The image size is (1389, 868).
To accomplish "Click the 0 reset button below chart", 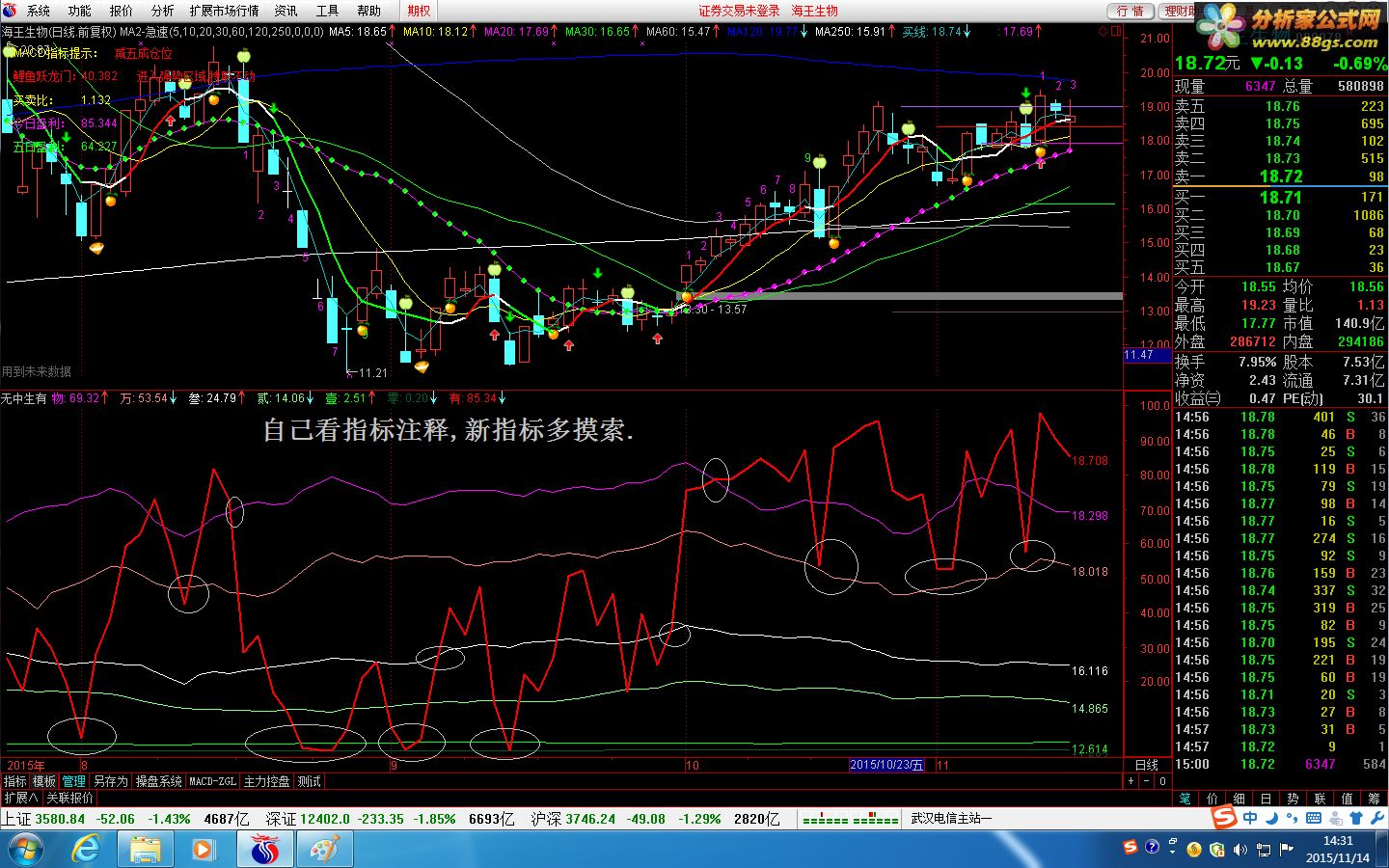I will click(1162, 781).
